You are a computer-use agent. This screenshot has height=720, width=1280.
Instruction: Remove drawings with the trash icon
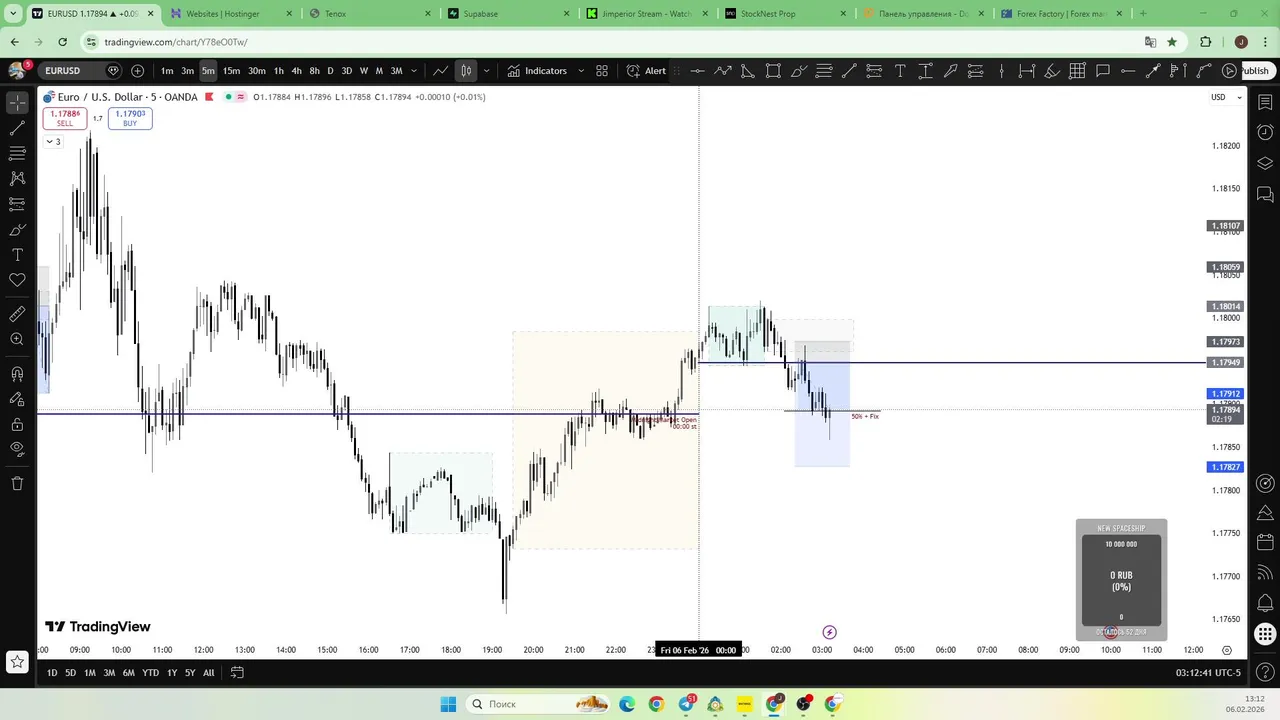pyautogui.click(x=17, y=484)
